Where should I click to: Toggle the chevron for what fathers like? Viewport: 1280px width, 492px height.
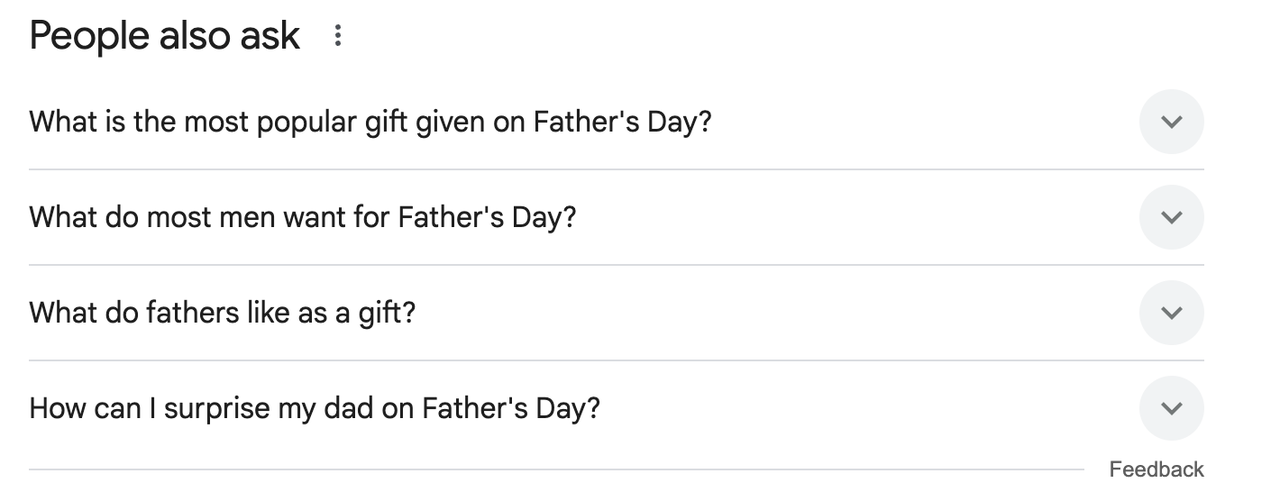tap(1171, 313)
